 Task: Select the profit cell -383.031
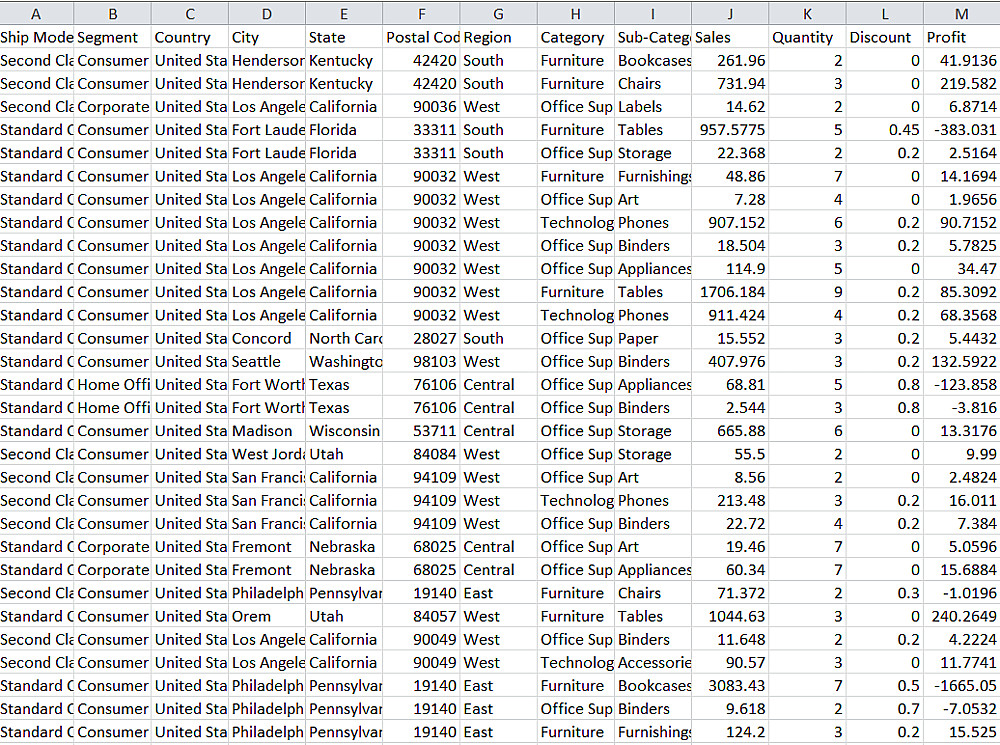coord(962,130)
